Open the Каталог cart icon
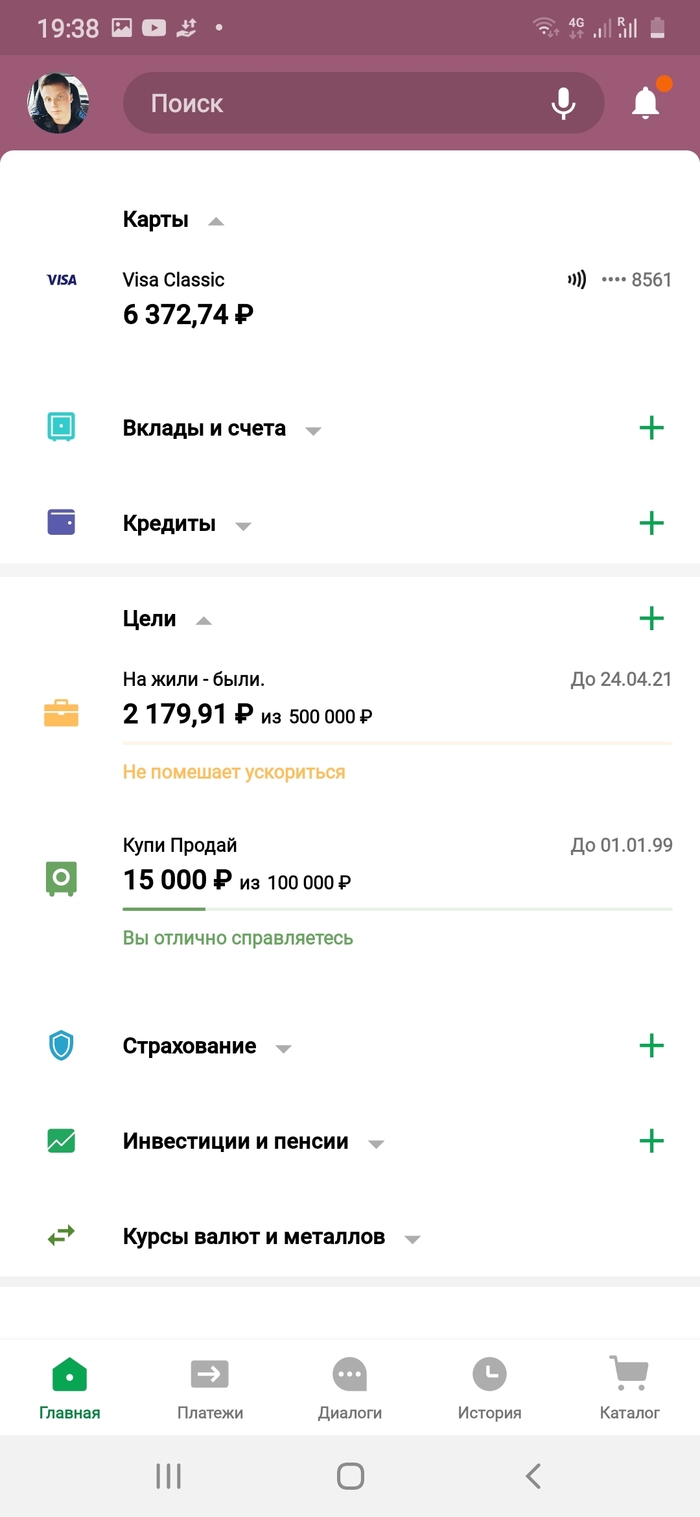This screenshot has width=700, height=1517. (x=630, y=1374)
